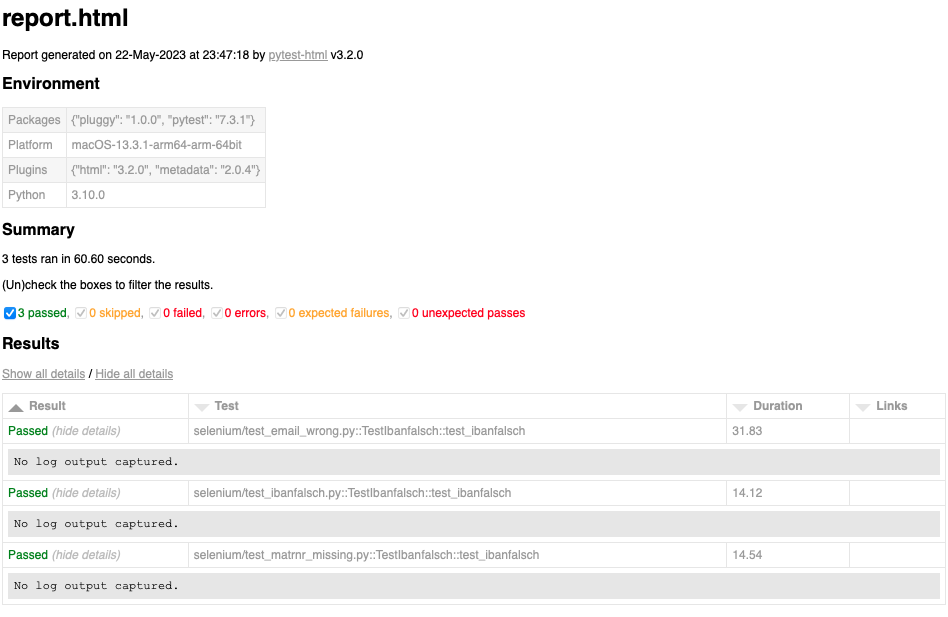Screen dimensions: 948x617
Task: Toggle the 0 failed filter checkbox
Action: pyautogui.click(x=155, y=313)
